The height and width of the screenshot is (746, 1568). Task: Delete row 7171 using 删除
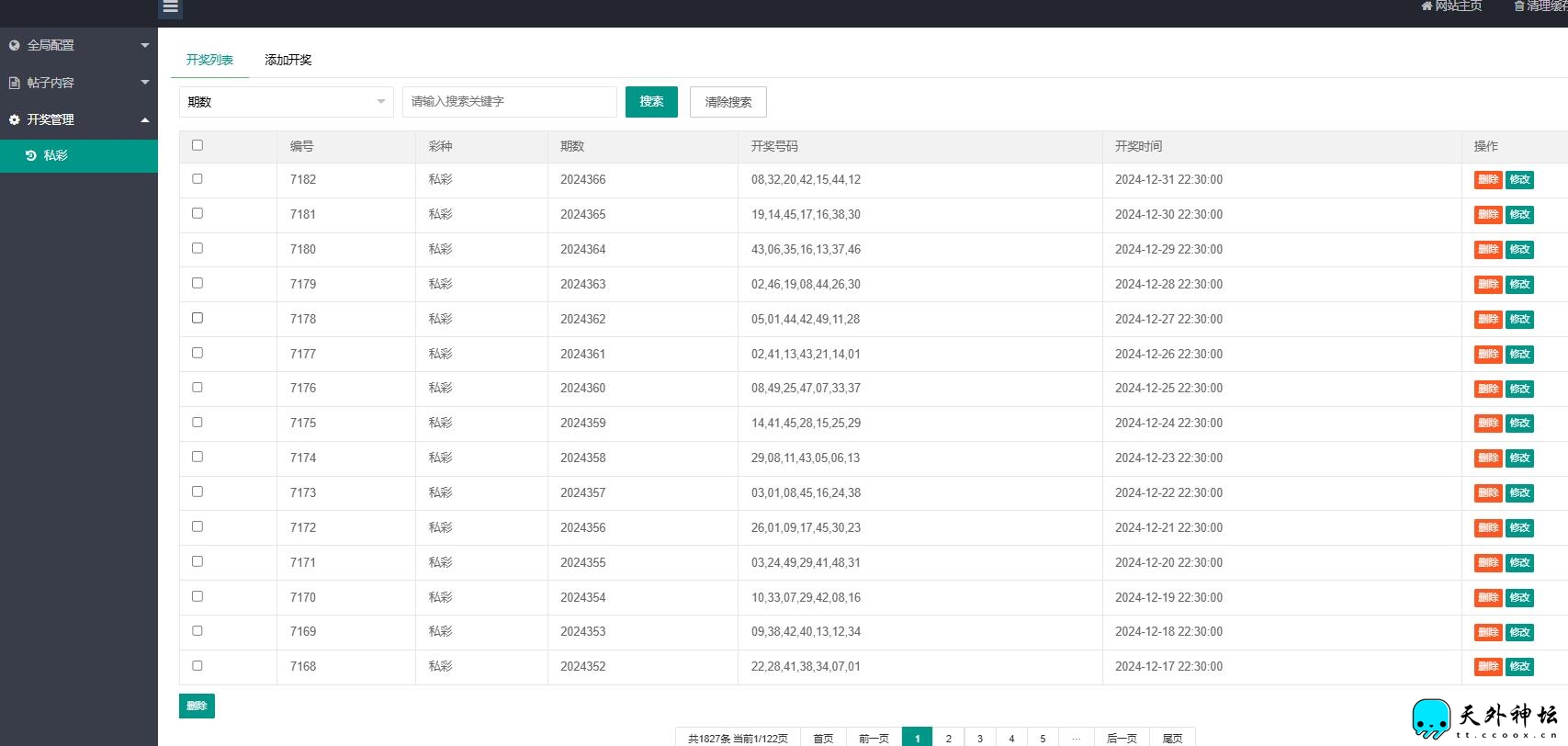click(x=1488, y=563)
